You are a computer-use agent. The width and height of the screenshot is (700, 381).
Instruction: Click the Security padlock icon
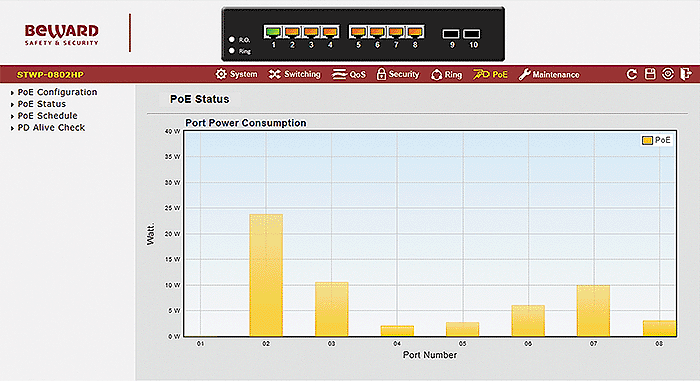pyautogui.click(x=381, y=74)
